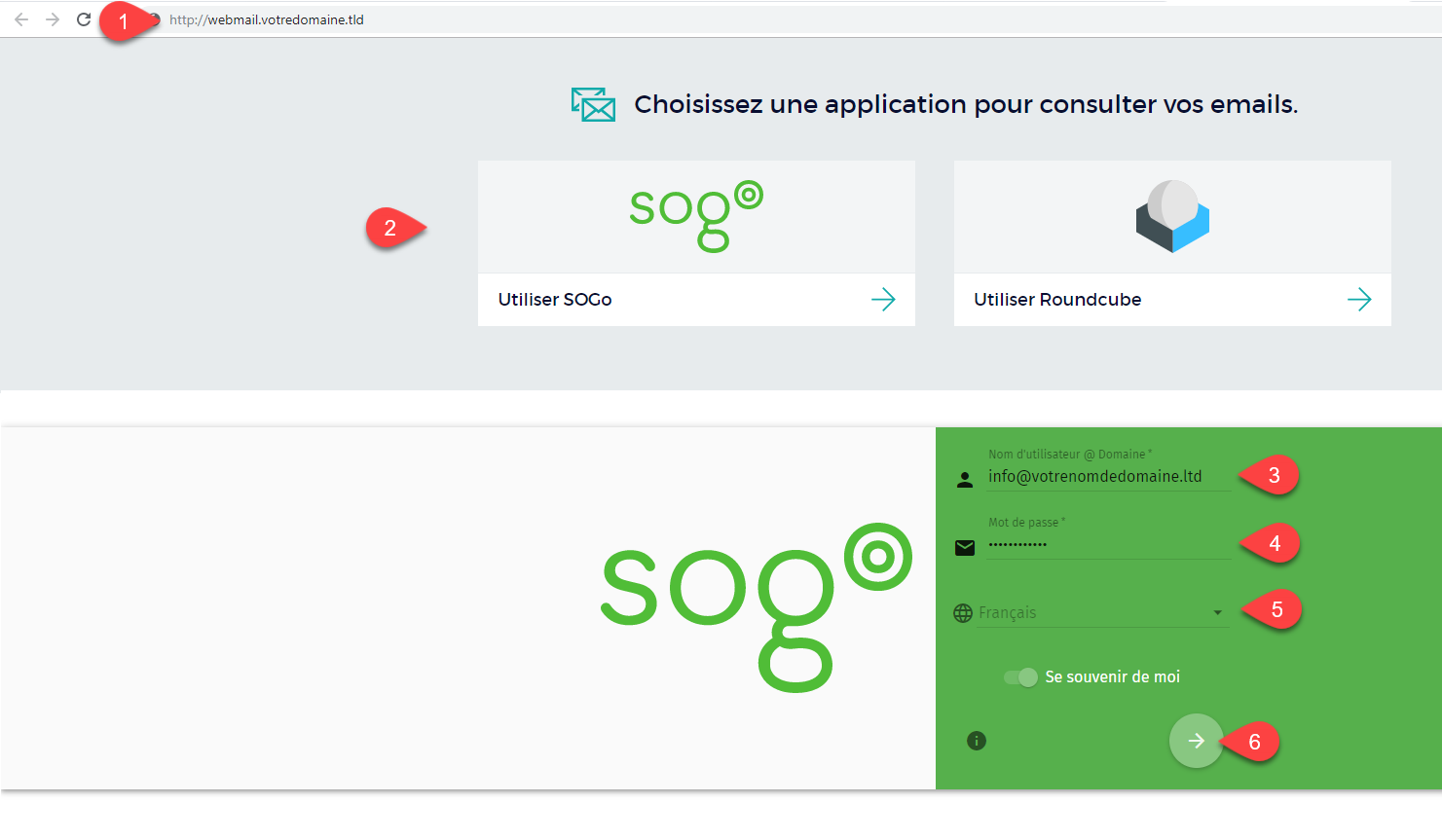This screenshot has width=1442, height=840.
Task: Click the arrow next to Utiliser SOGo
Action: (883, 300)
